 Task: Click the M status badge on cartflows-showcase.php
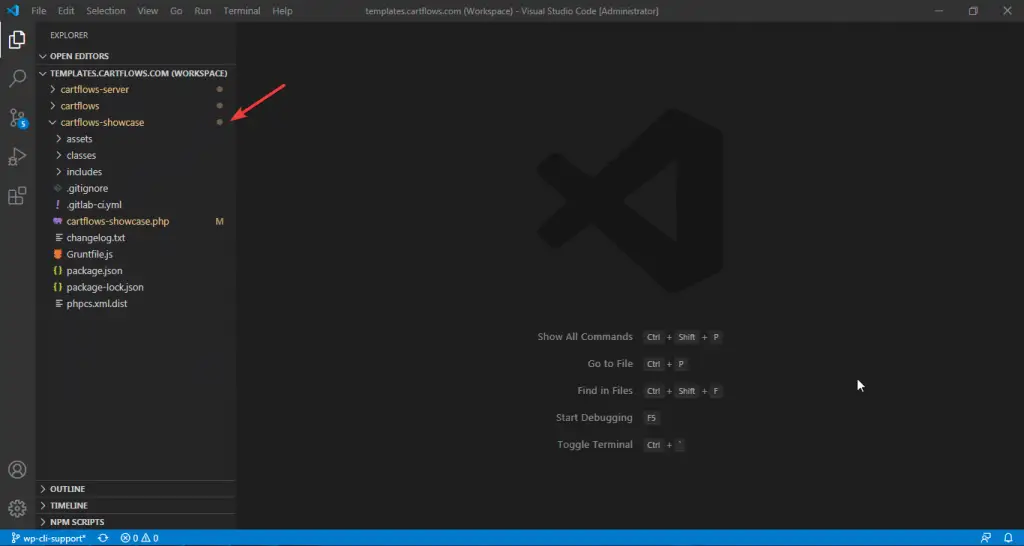tap(219, 221)
